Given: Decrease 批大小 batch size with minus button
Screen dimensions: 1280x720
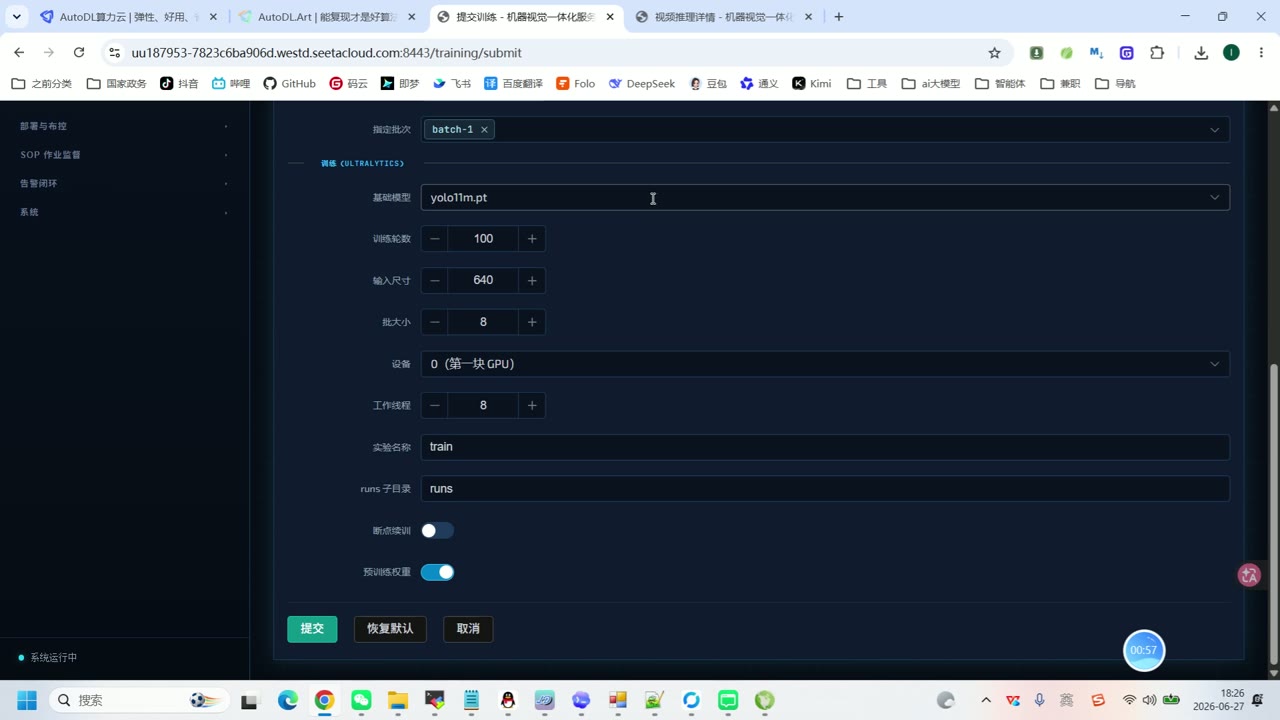Looking at the screenshot, I should pos(435,322).
